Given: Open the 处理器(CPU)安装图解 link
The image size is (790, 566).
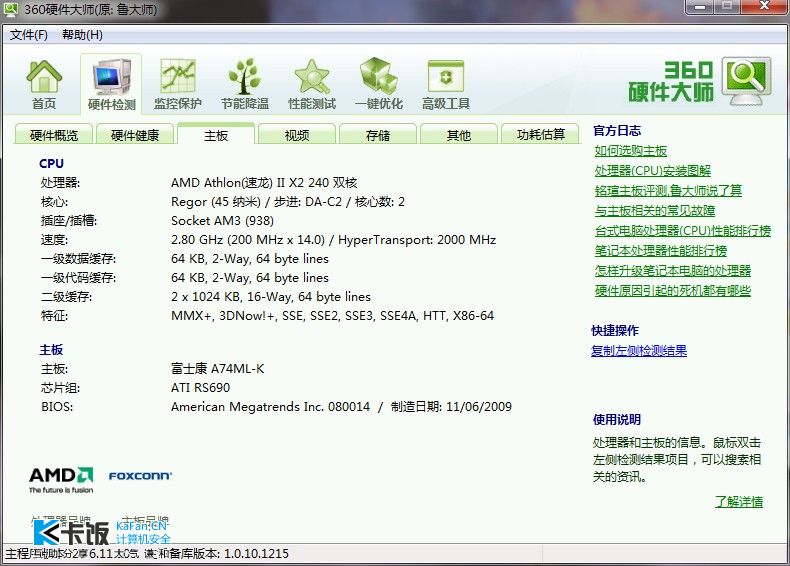Looking at the screenshot, I should [x=652, y=171].
